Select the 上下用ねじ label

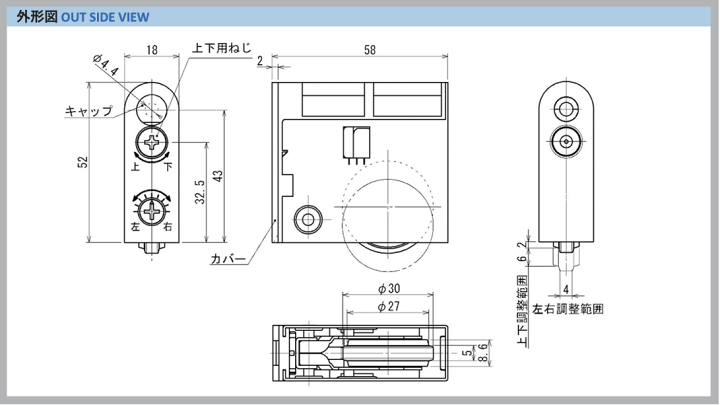click(x=218, y=49)
